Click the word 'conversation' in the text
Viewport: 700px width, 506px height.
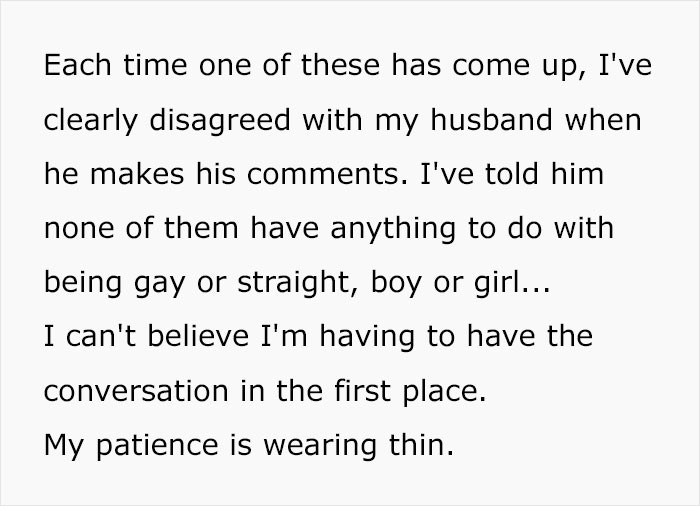click(x=136, y=391)
